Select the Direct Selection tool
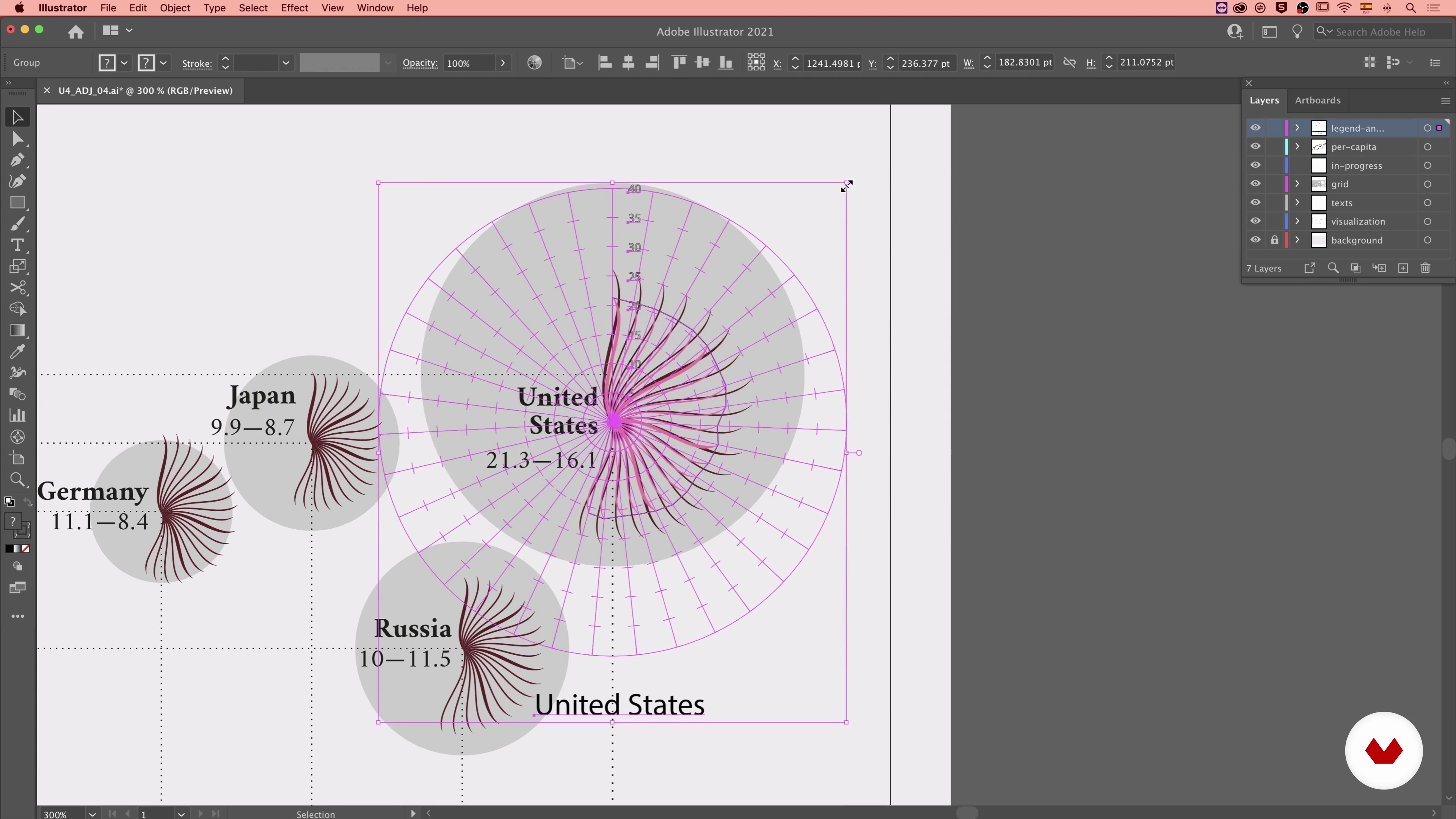1456x819 pixels. pos(17,139)
